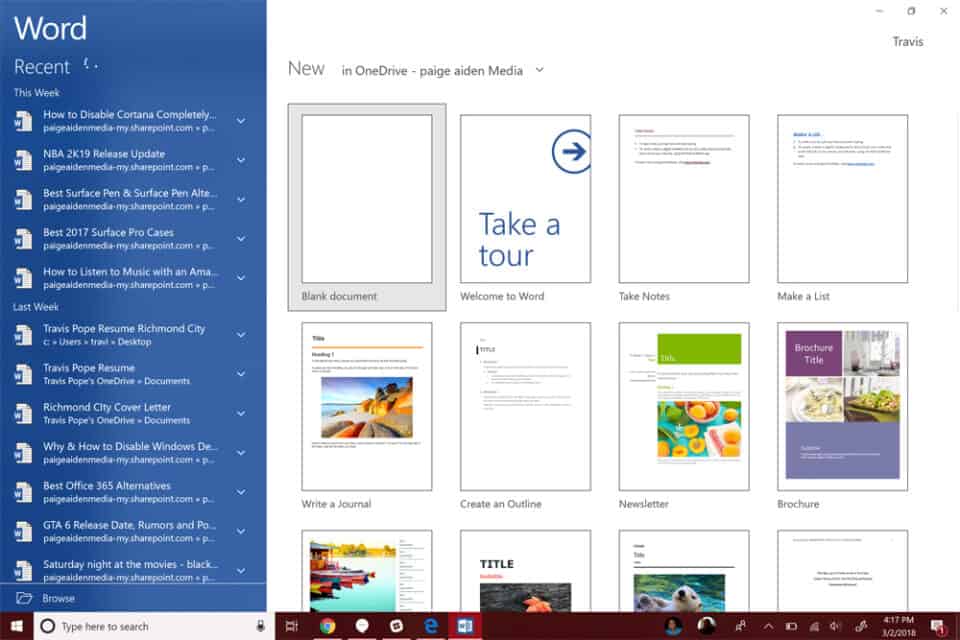This screenshot has height=640, width=960.
Task: Click the Word icon beside Travis Pope Resume
Action: (23, 374)
